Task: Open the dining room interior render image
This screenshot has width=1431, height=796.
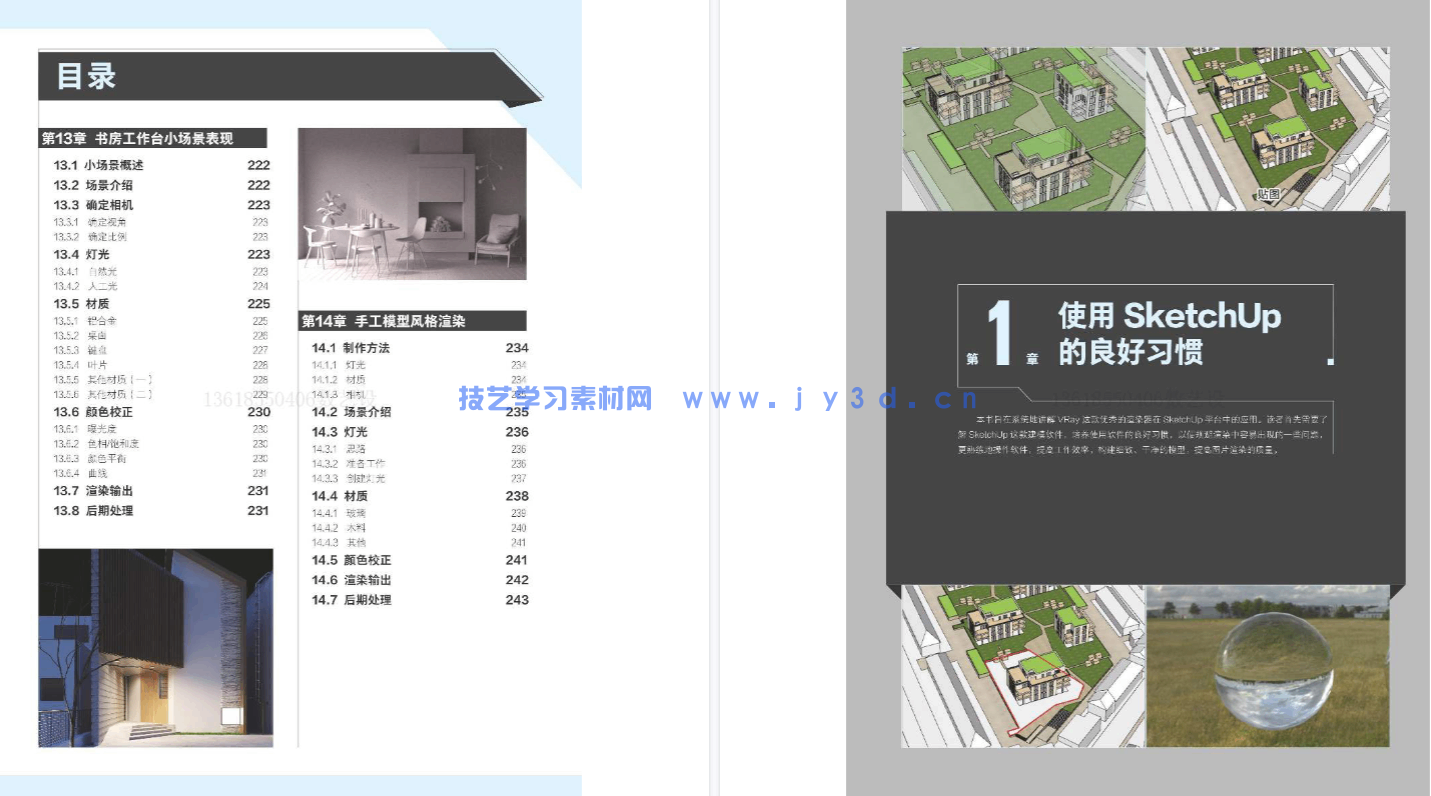Action: (x=412, y=203)
